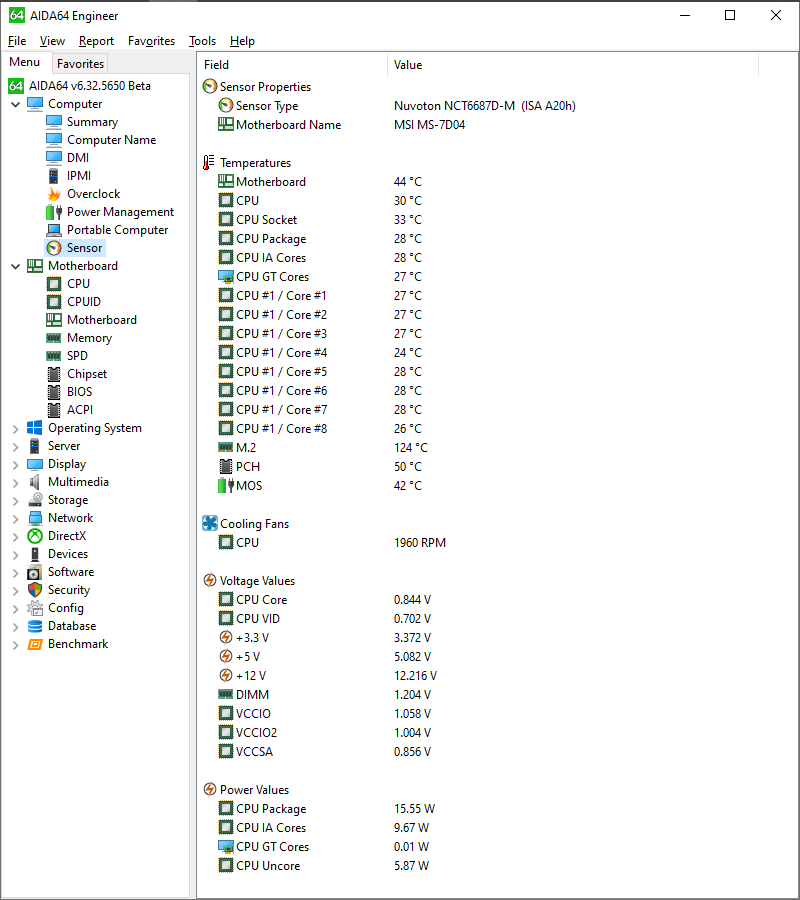Click the IPMI server icon
This screenshot has width=800, height=900.
54,176
